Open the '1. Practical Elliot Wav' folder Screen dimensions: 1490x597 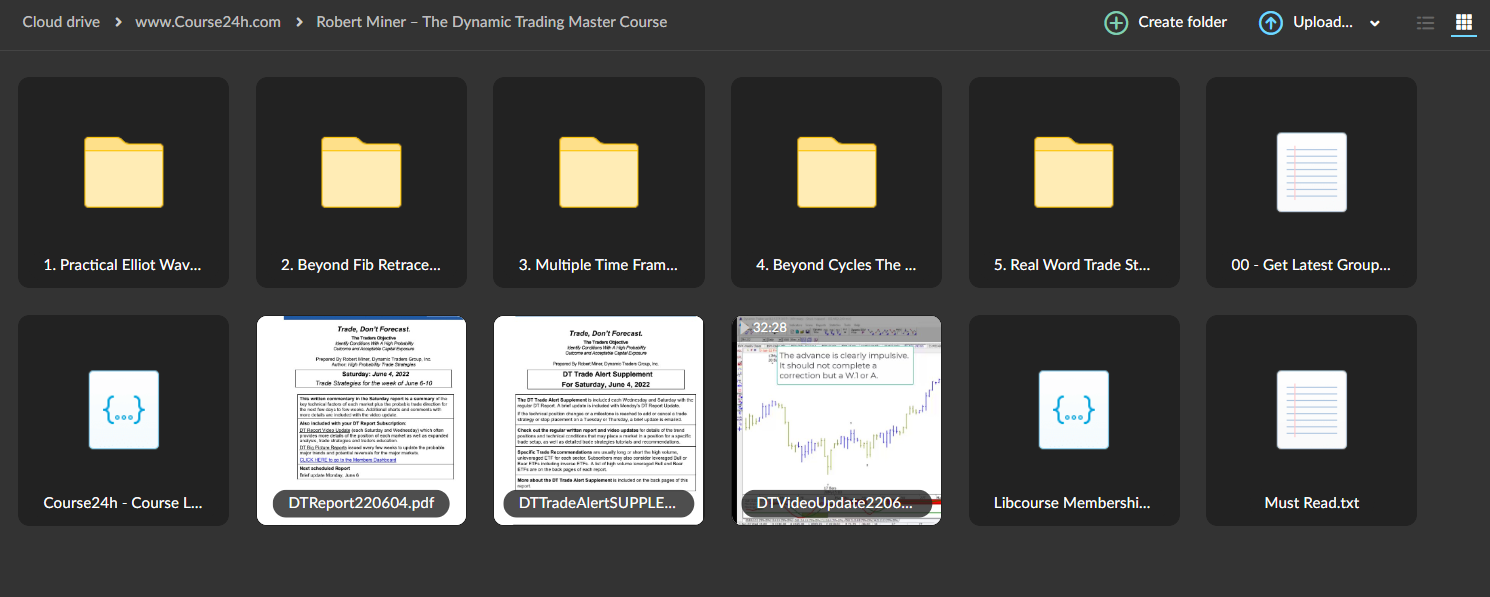click(123, 172)
